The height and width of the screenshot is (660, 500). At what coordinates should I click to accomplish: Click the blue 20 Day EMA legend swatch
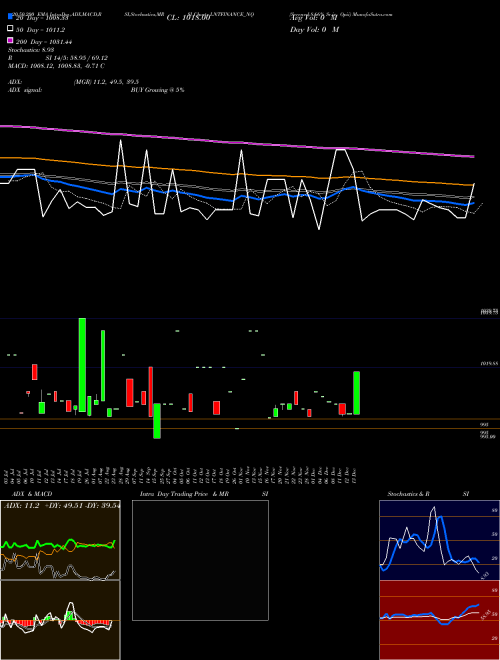coord(10,16)
